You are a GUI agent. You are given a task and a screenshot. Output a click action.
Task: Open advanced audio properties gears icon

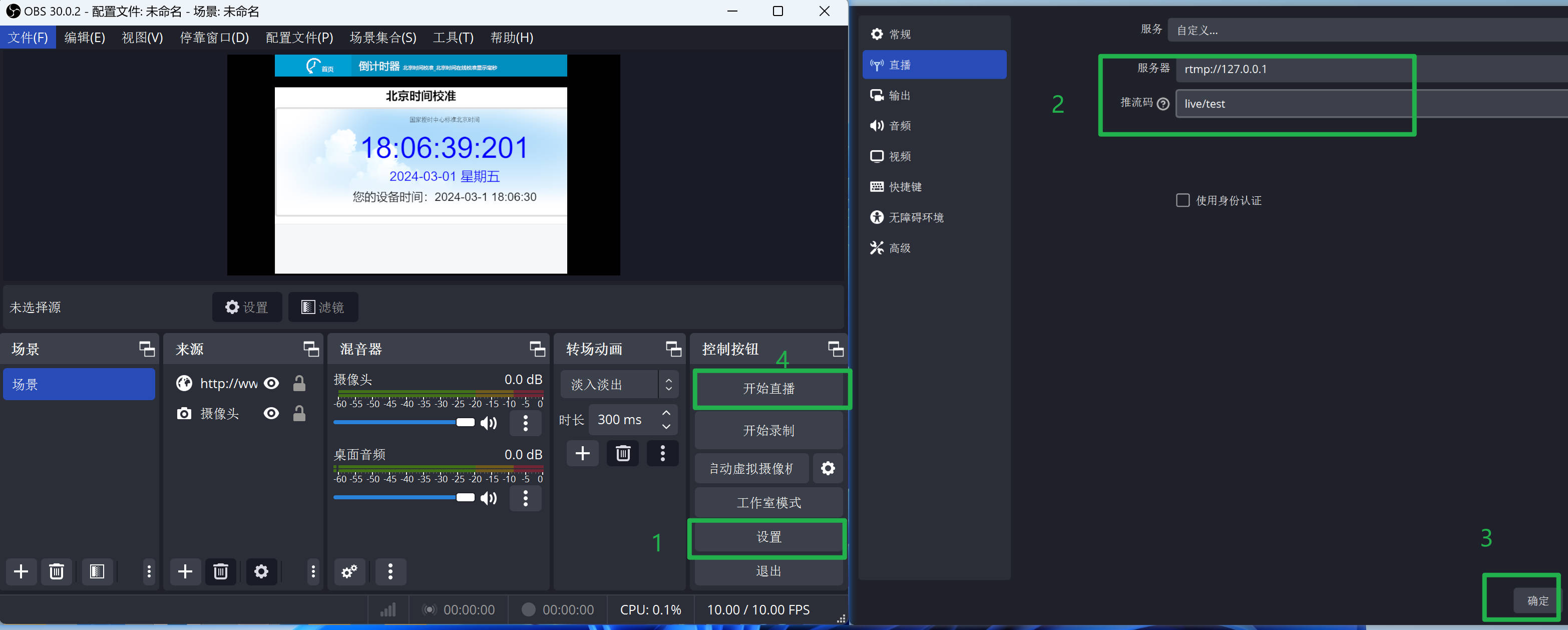click(349, 571)
